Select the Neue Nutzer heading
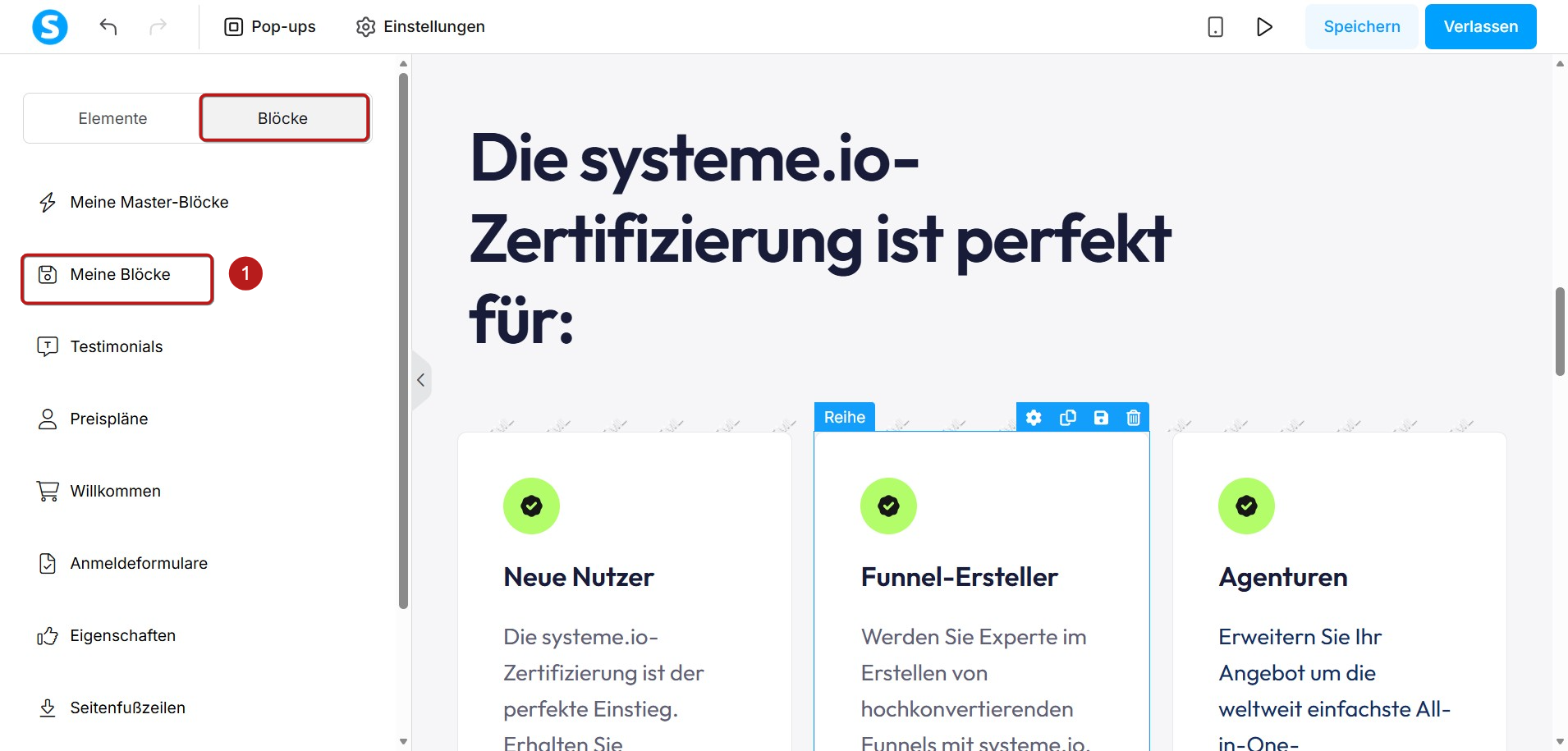Image resolution: width=1568 pixels, height=751 pixels. point(579,577)
